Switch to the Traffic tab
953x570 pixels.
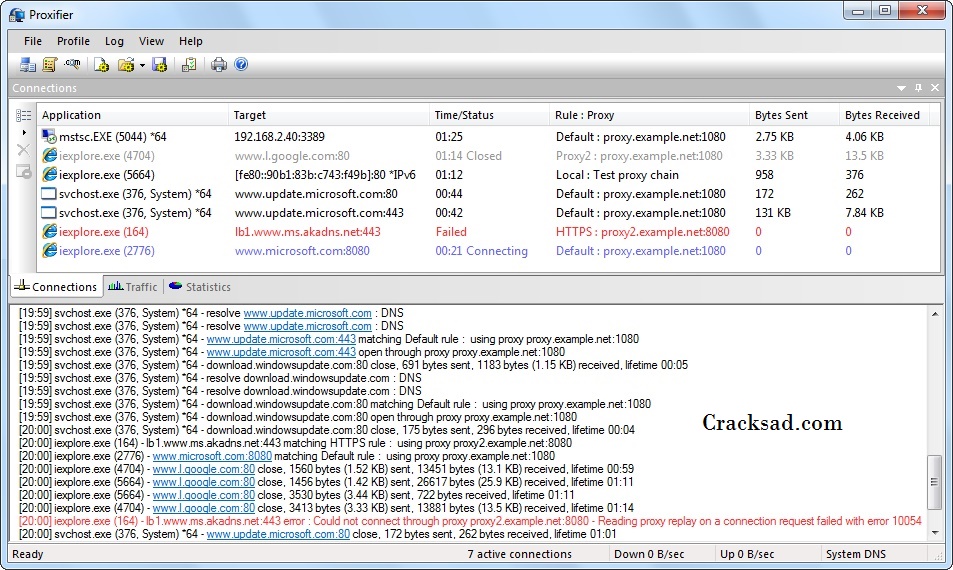click(x=132, y=287)
